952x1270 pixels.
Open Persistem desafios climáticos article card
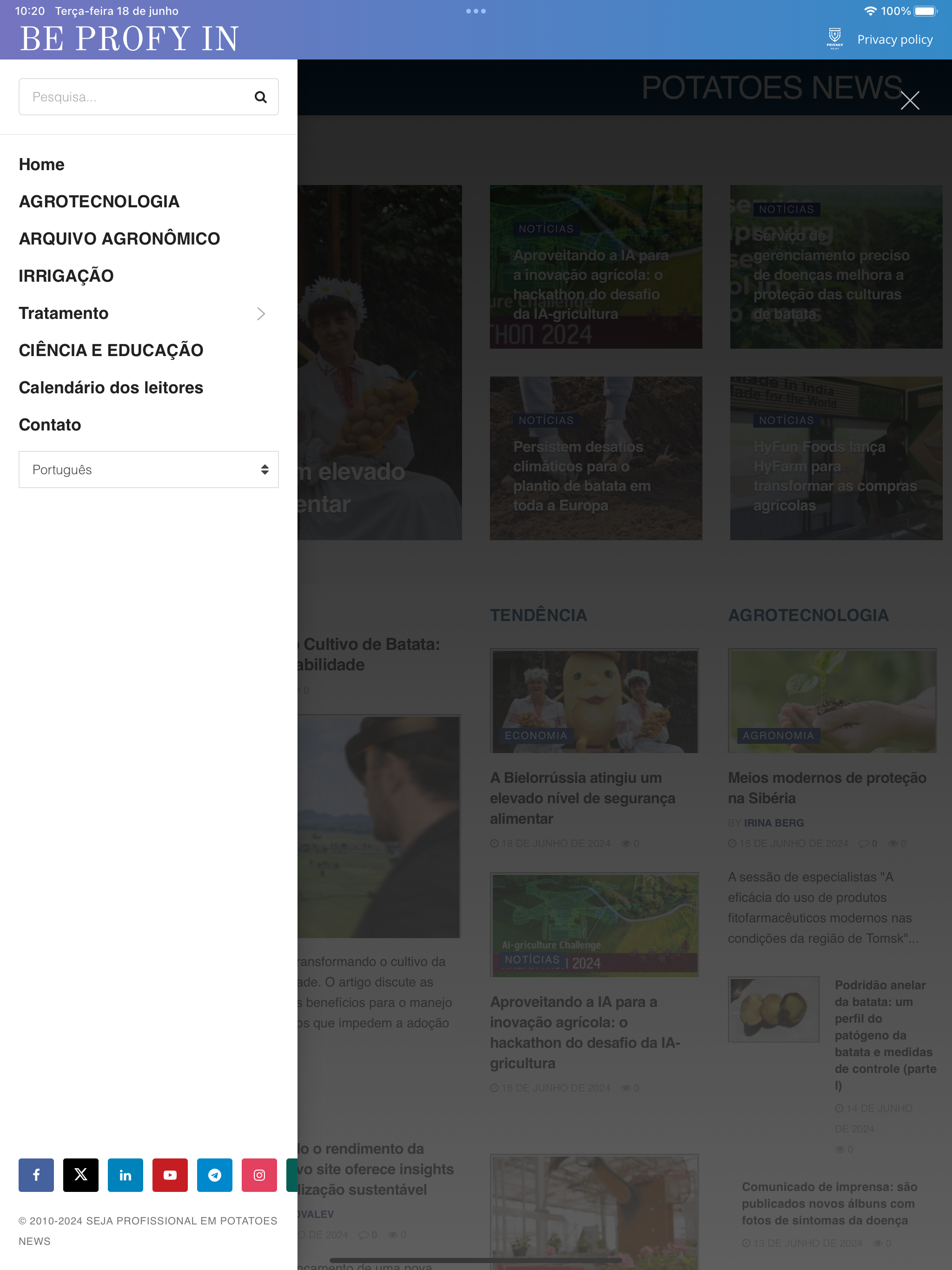(x=596, y=458)
